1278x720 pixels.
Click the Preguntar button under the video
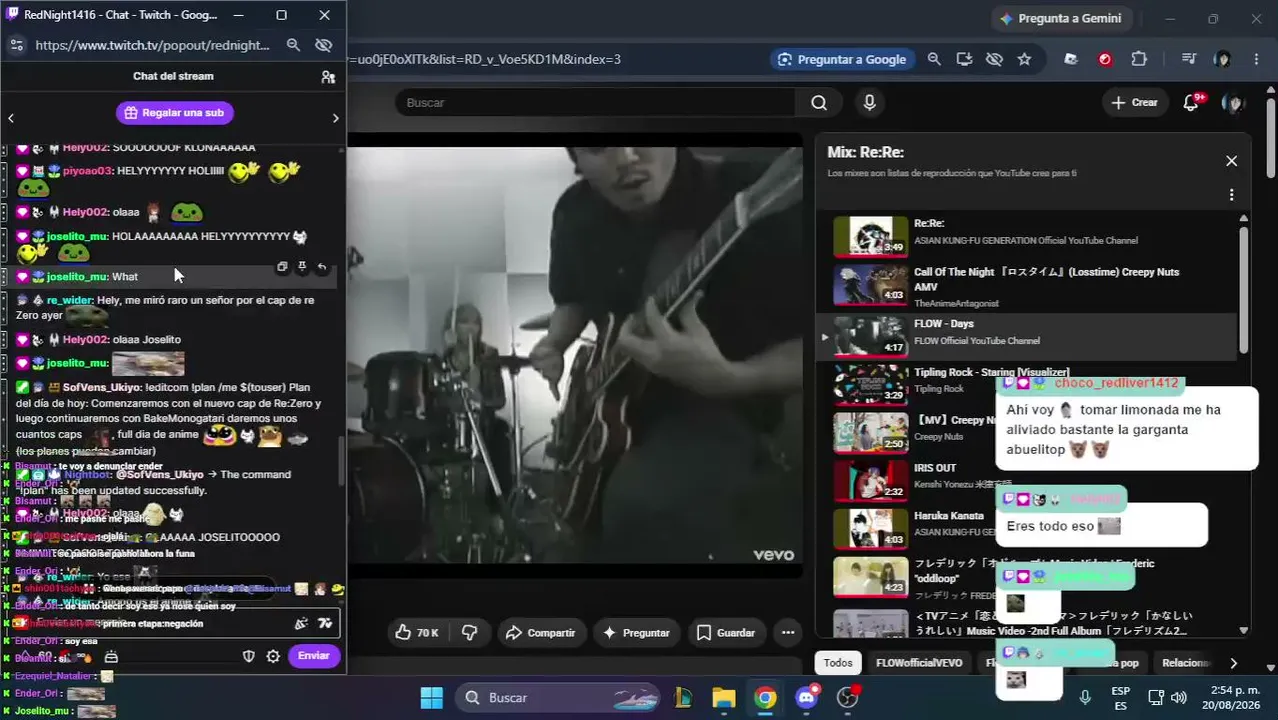[x=636, y=633]
